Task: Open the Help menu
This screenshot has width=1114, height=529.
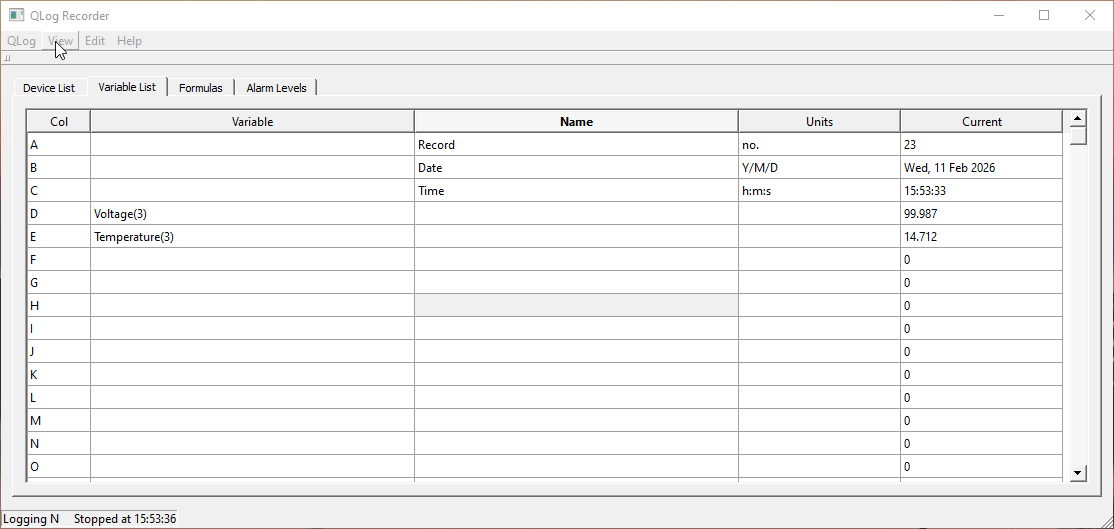Action: coord(129,41)
